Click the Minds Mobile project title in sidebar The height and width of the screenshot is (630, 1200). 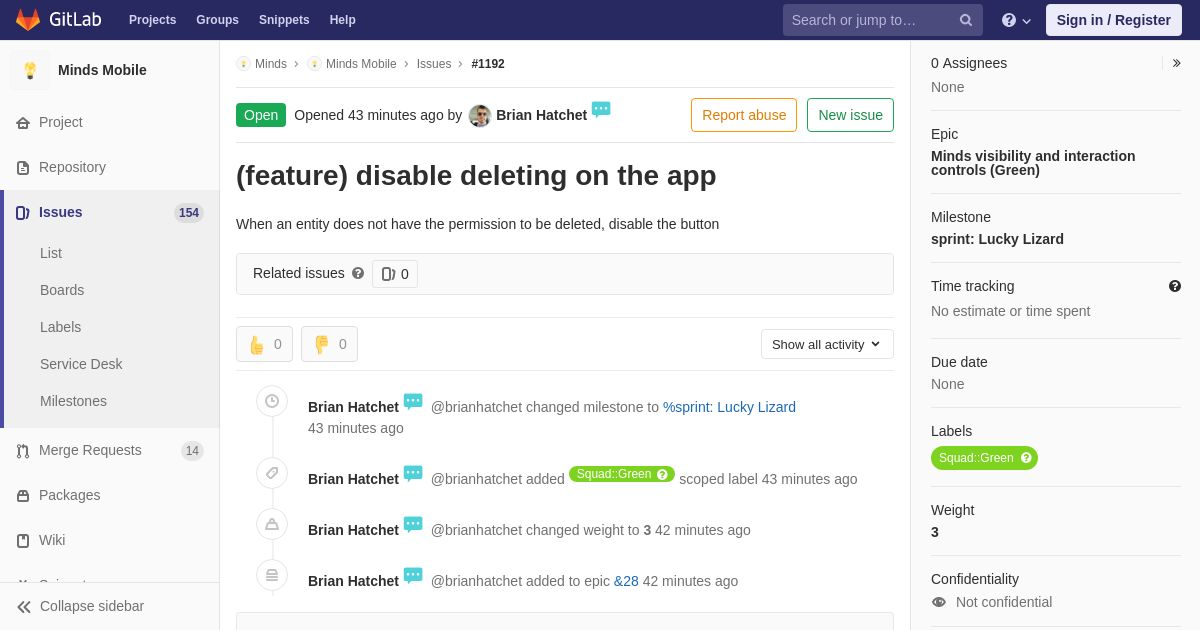pyautogui.click(x=102, y=70)
